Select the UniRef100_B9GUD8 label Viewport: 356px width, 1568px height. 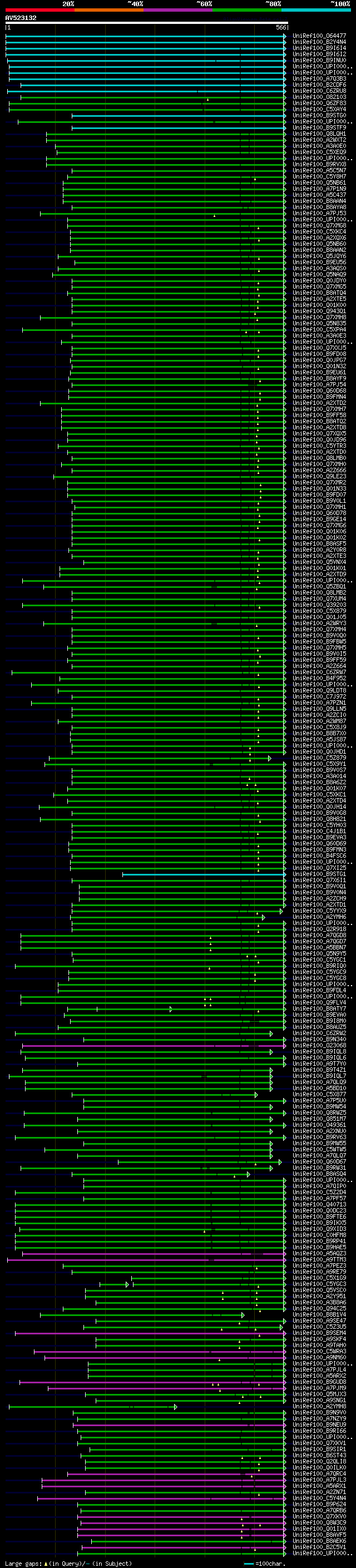click(x=319, y=1382)
